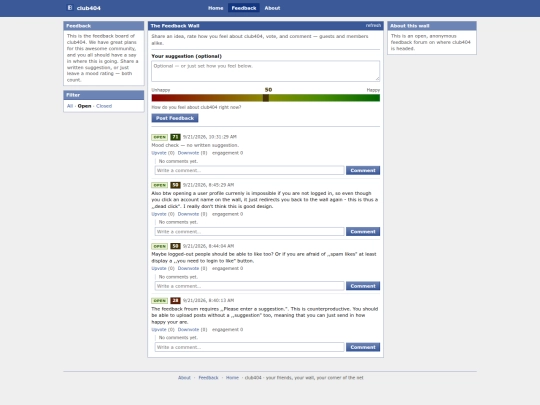Open the footer Home link
The width and height of the screenshot is (540, 405).
(x=232, y=378)
